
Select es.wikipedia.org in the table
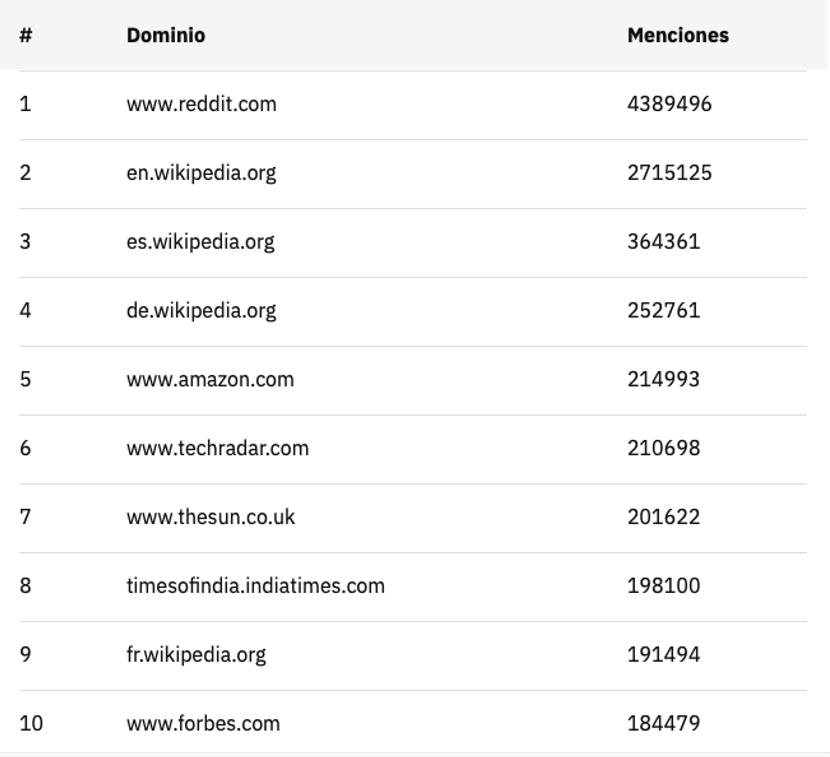pos(199,242)
